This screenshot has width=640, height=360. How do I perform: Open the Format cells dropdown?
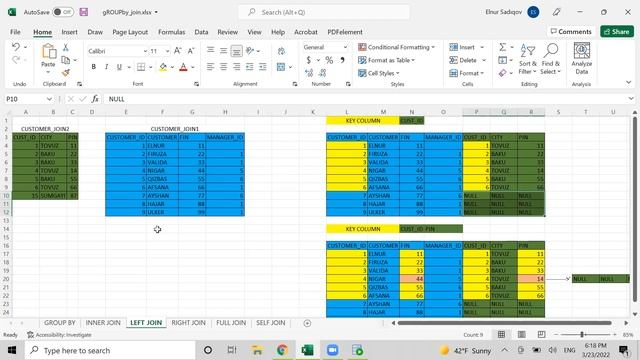[467, 73]
